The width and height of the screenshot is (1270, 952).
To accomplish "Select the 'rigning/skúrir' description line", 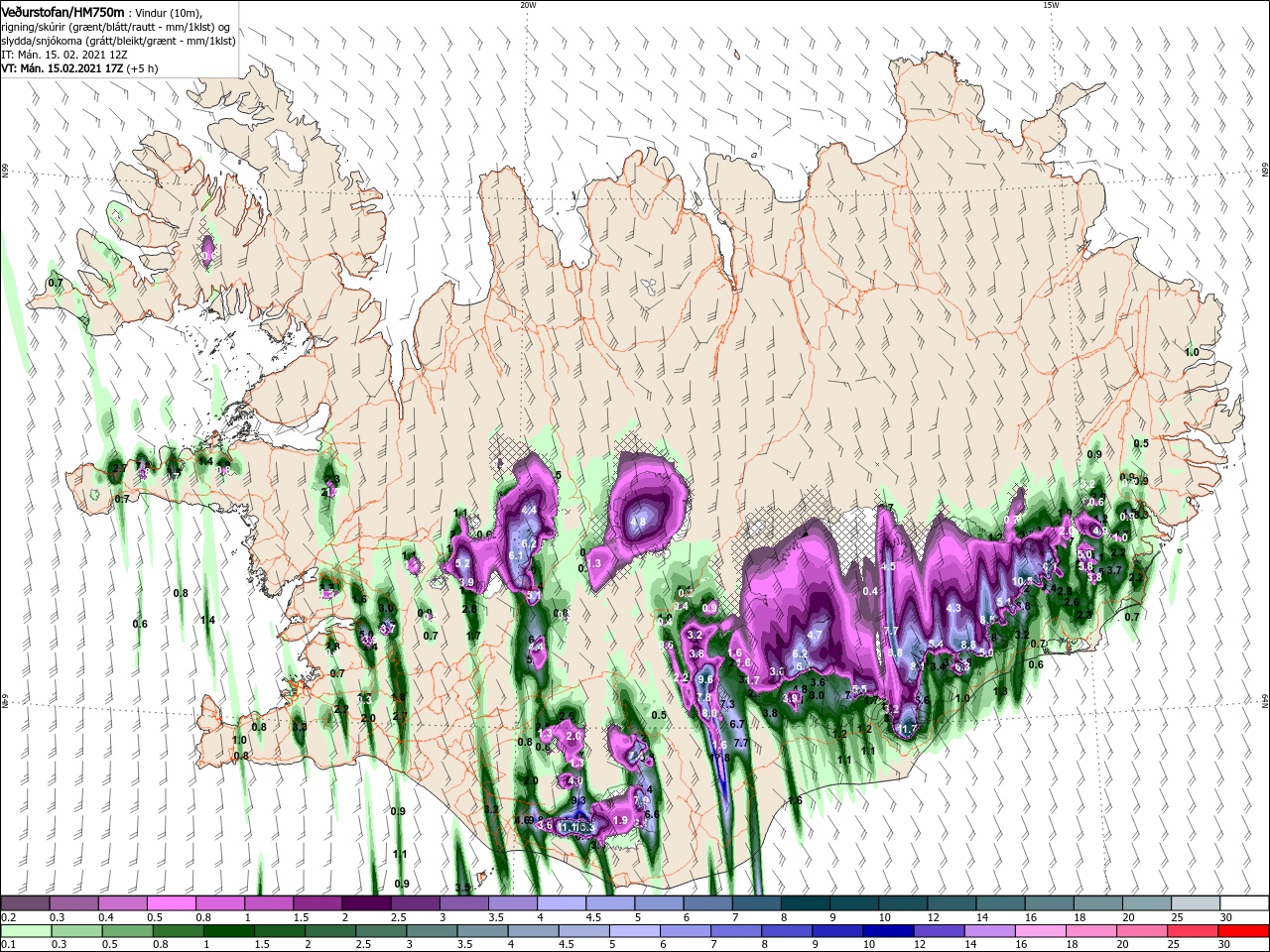I will coord(116,27).
